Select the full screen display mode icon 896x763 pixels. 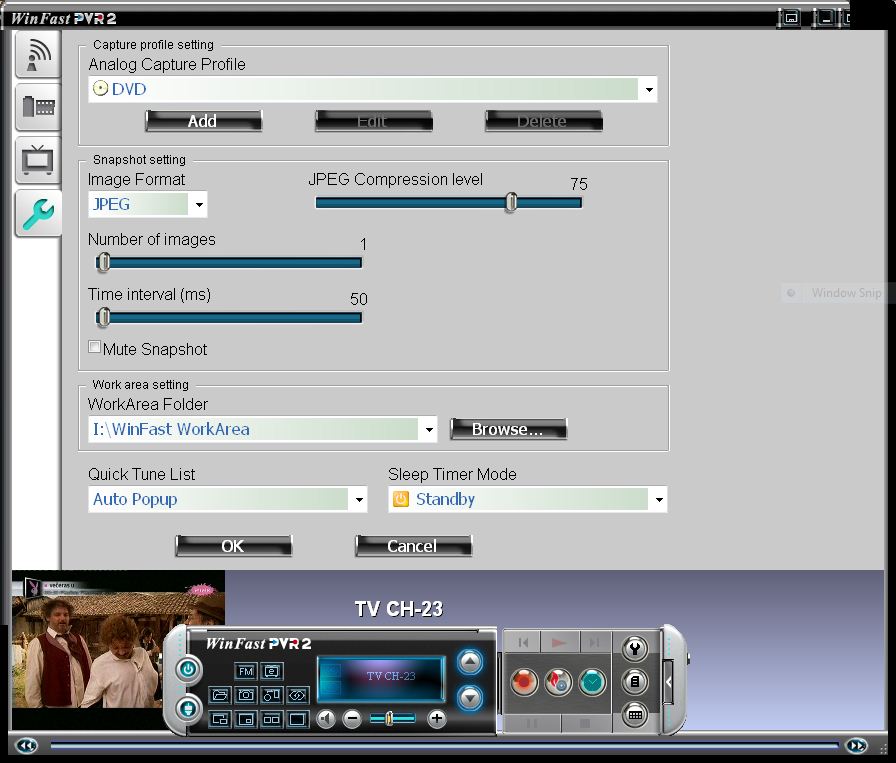298,719
